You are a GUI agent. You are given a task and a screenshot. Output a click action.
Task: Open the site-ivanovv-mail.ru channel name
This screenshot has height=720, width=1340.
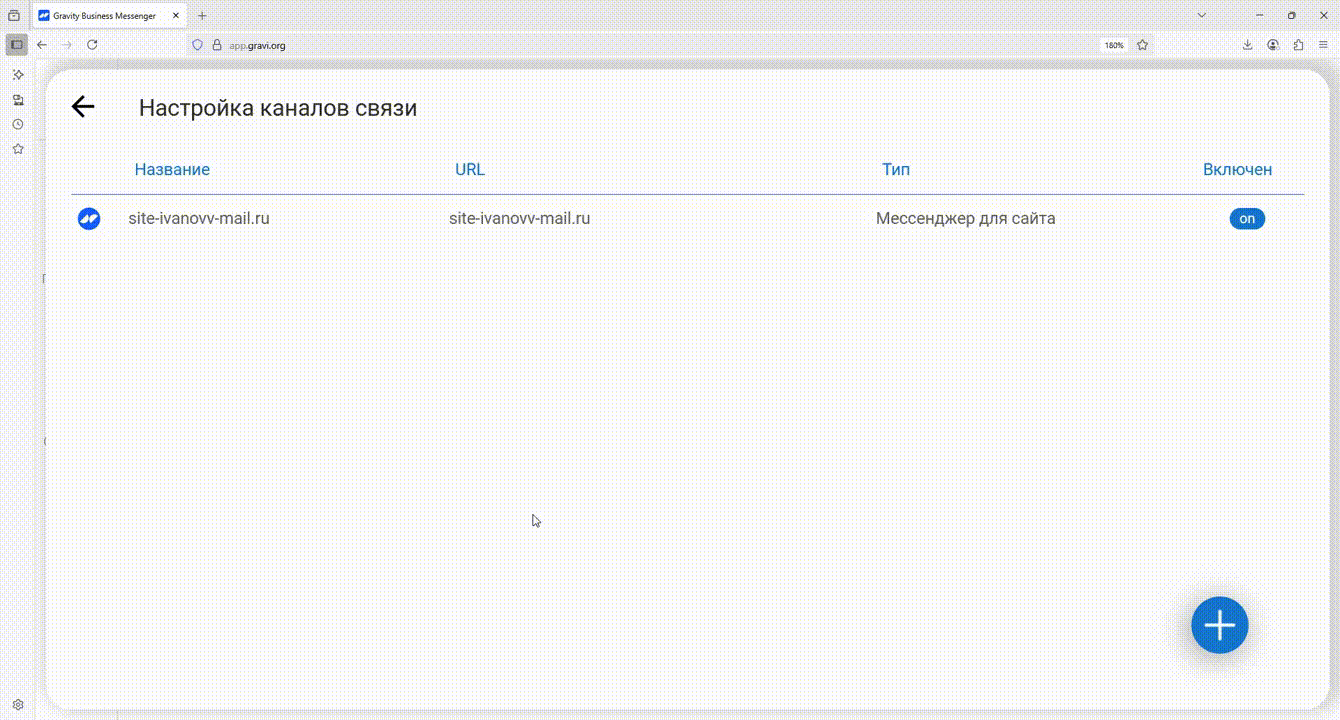tap(199, 218)
